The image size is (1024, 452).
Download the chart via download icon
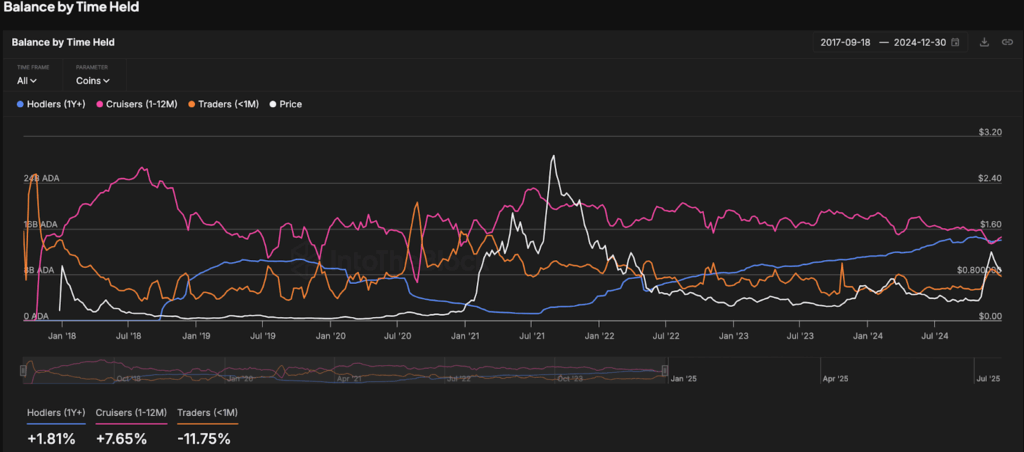(984, 42)
